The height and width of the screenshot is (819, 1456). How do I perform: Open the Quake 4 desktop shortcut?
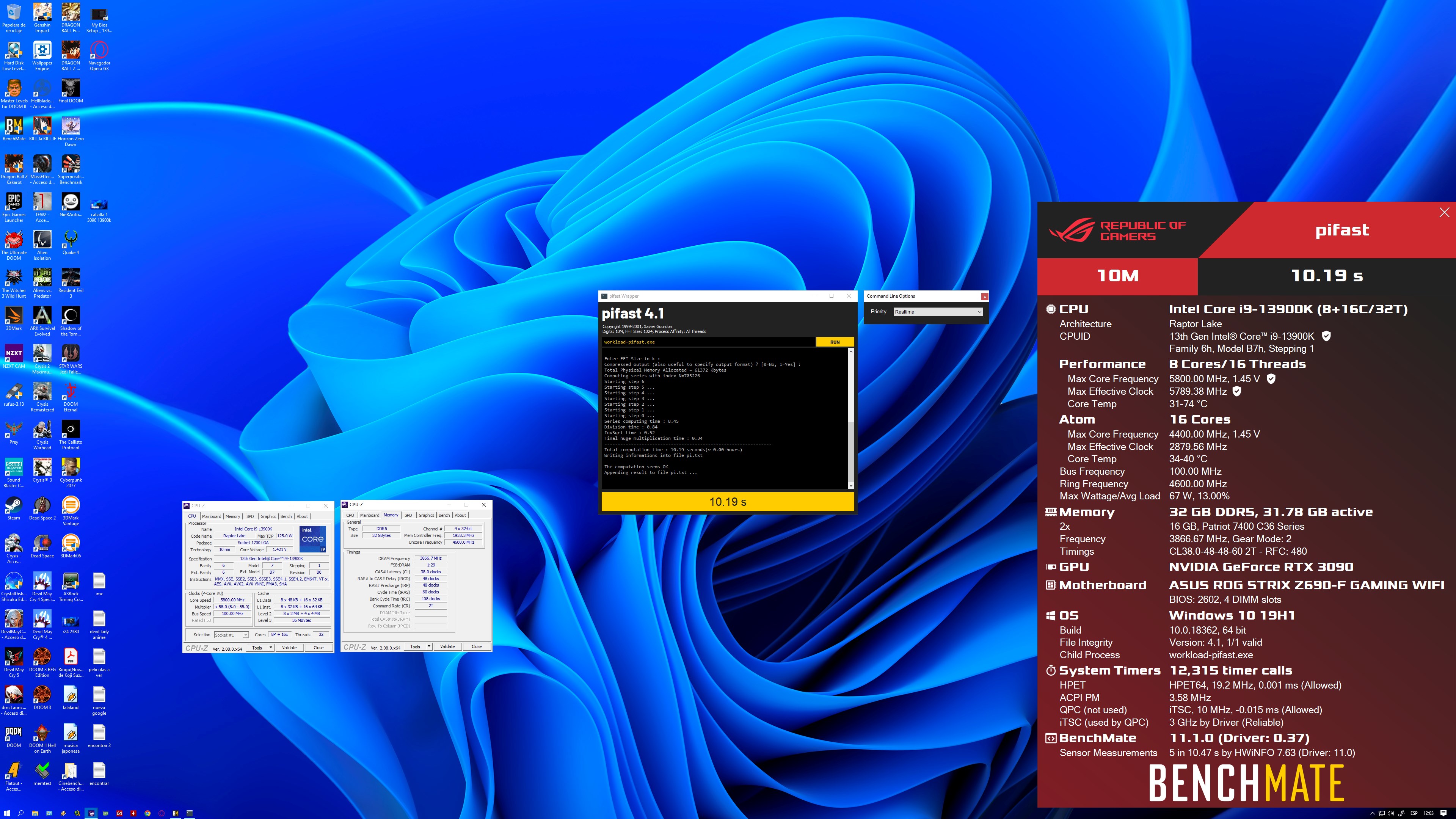71,243
